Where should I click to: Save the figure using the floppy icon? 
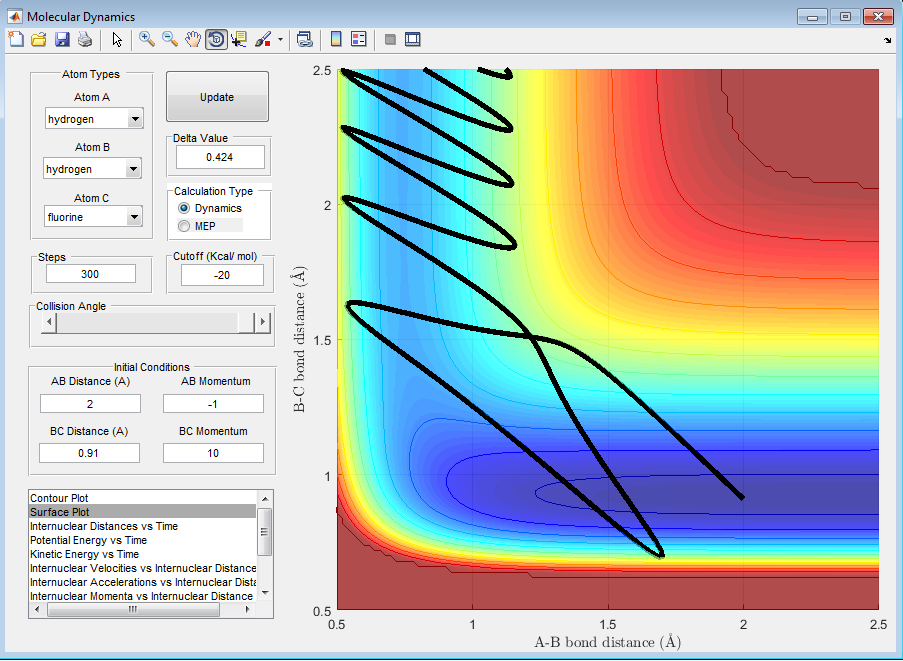coord(62,39)
